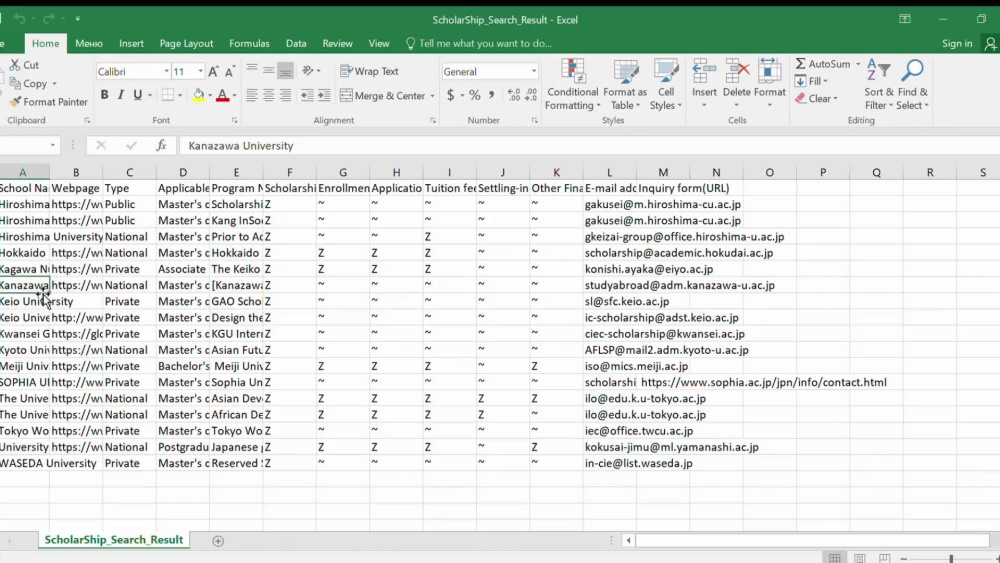This screenshot has width=1000, height=563.
Task: Click the Cut scissors icon
Action: (x=15, y=65)
